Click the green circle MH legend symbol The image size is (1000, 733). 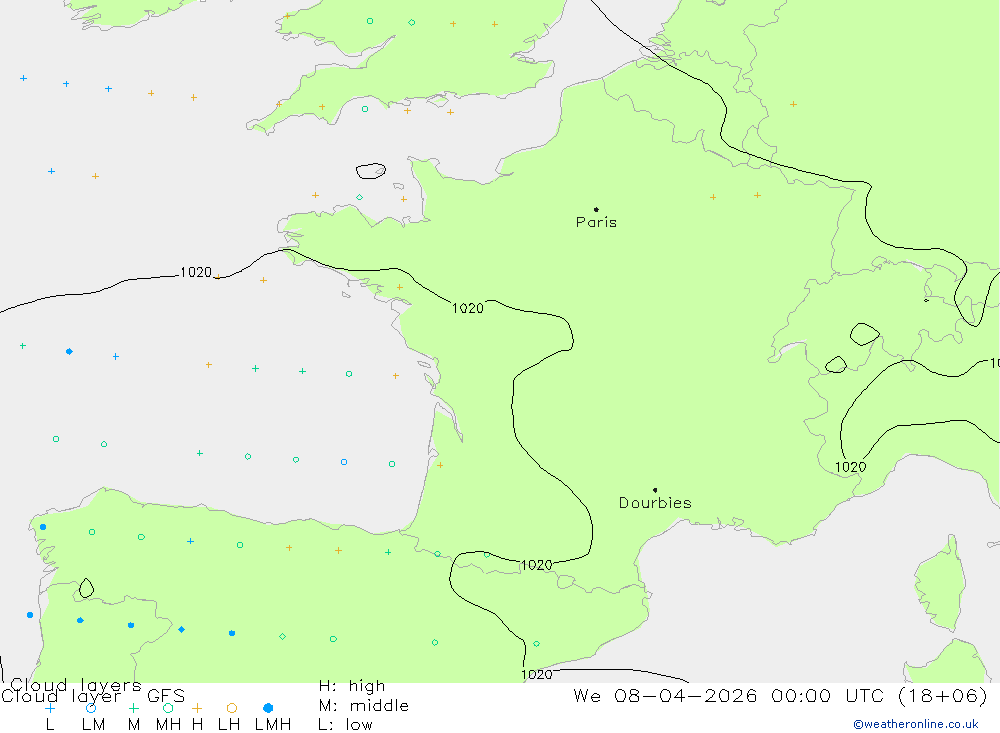pyautogui.click(x=168, y=708)
